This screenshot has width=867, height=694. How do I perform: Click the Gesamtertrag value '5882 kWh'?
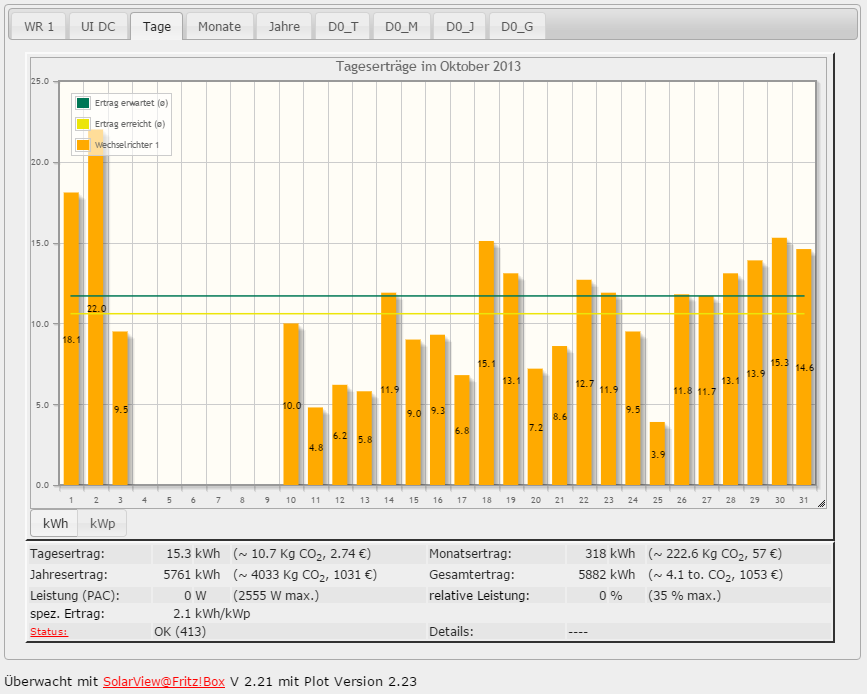click(x=607, y=575)
